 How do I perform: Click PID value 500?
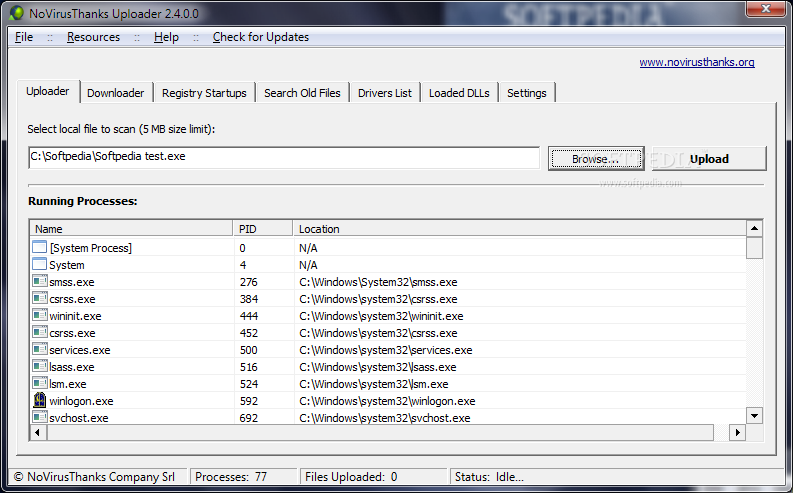point(249,350)
